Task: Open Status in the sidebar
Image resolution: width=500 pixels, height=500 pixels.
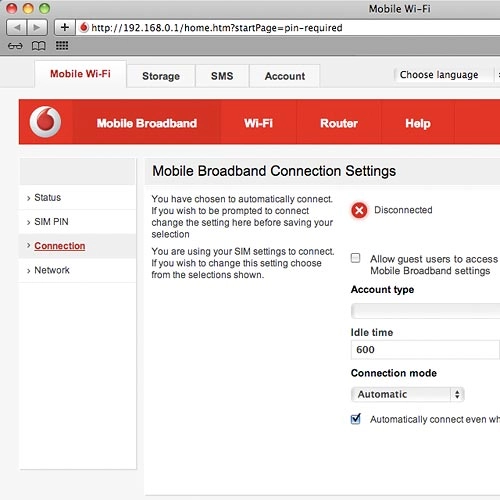Action: pos(77,197)
